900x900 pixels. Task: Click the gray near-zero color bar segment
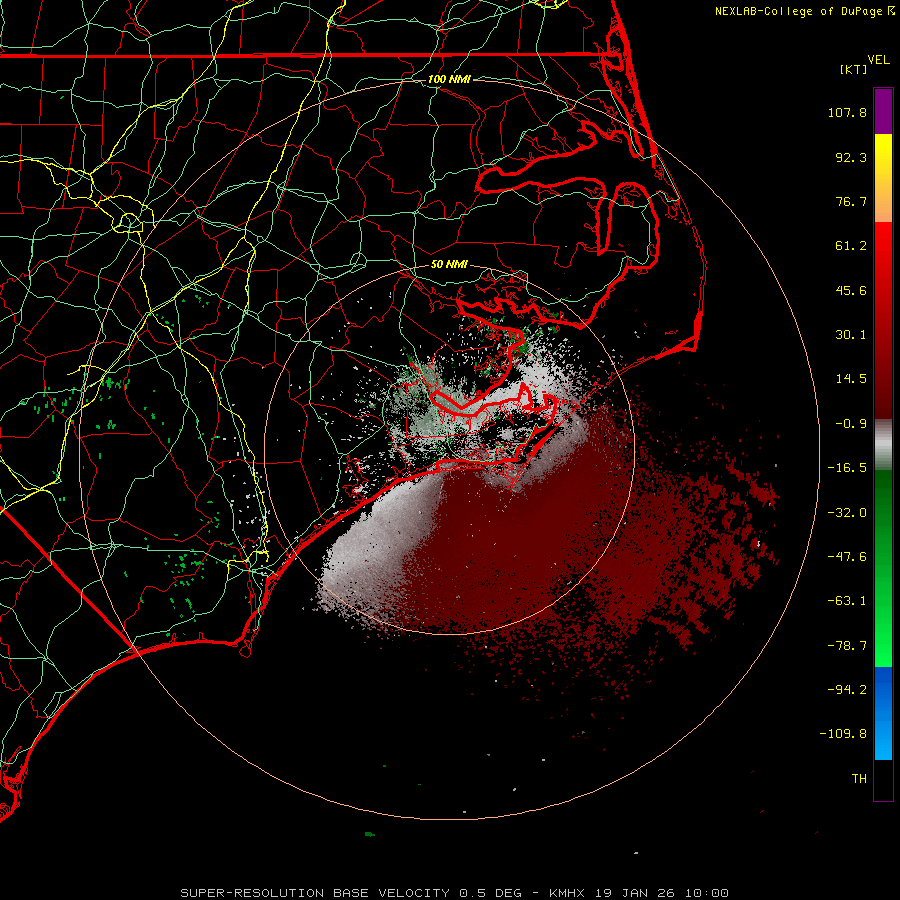click(x=883, y=444)
